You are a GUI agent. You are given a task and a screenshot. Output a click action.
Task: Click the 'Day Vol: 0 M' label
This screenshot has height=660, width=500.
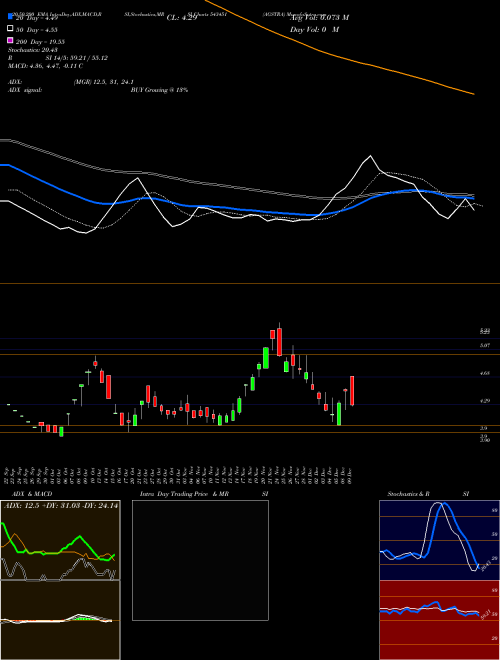(x=314, y=30)
